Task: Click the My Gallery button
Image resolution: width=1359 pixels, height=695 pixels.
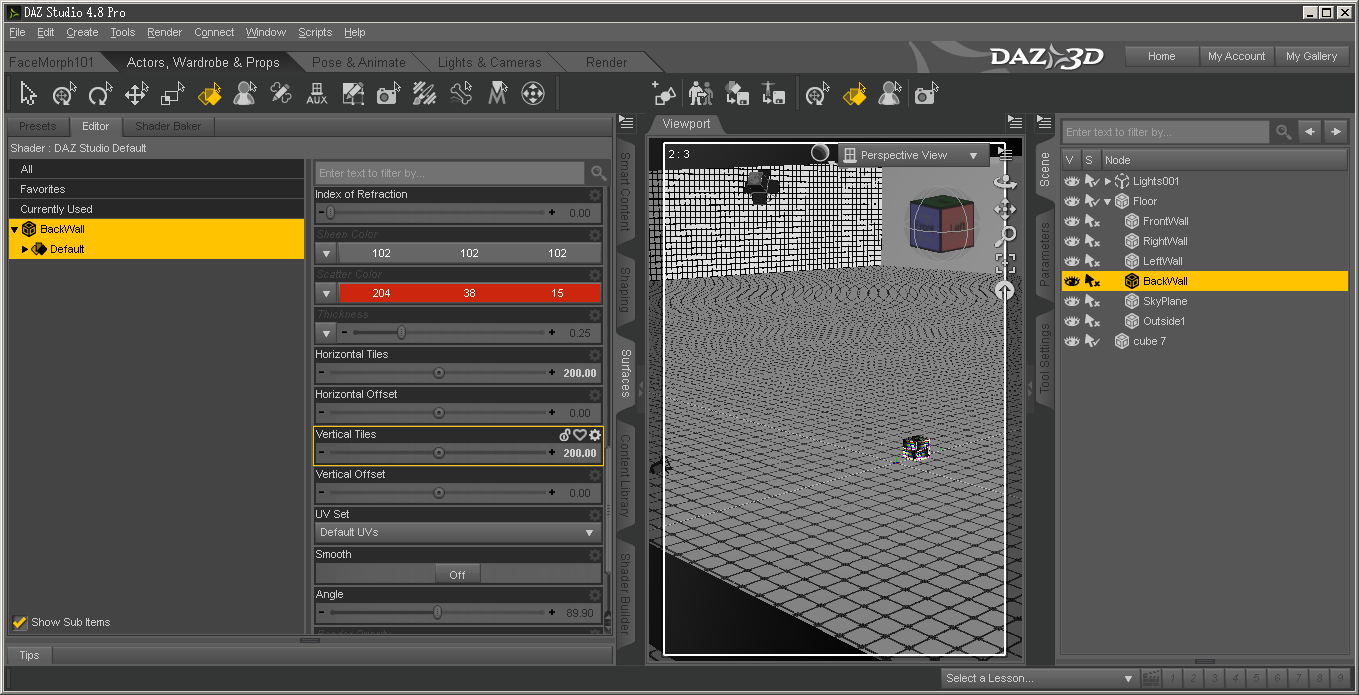Action: click(1311, 56)
